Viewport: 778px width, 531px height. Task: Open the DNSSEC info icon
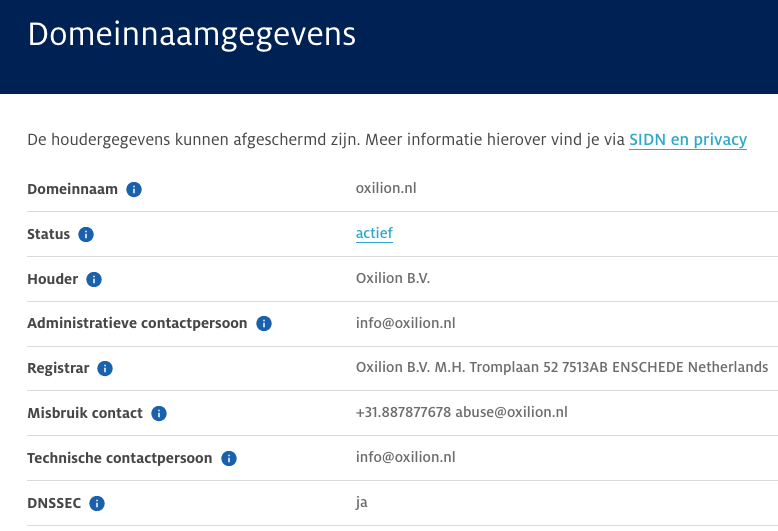[x=97, y=503]
